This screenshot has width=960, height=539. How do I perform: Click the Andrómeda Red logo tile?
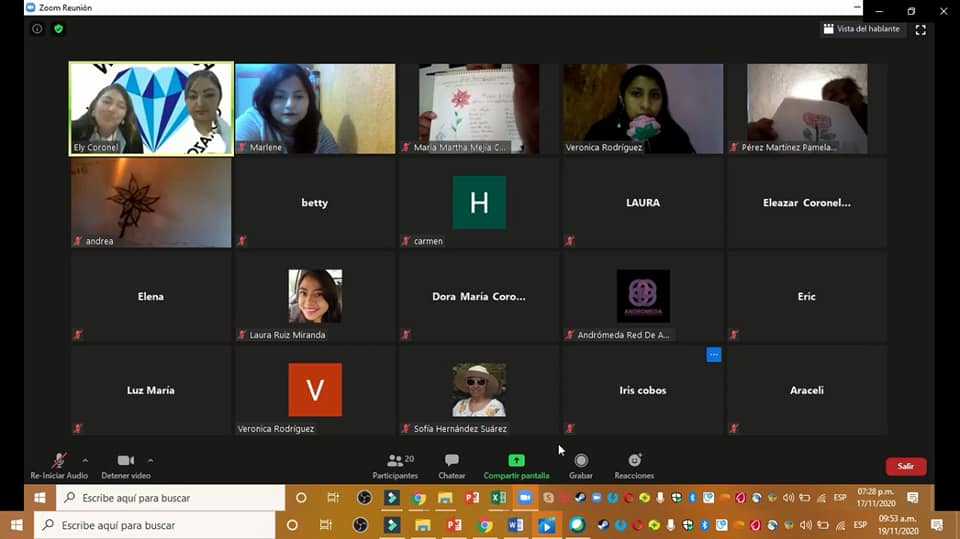point(643,296)
